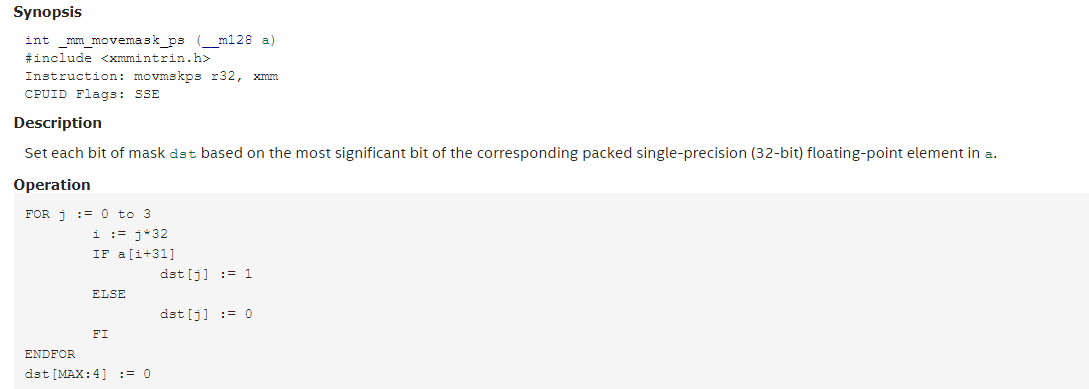1089x389 pixels.
Task: Click the final 'a' code word in the description
Action: pyautogui.click(x=989, y=154)
